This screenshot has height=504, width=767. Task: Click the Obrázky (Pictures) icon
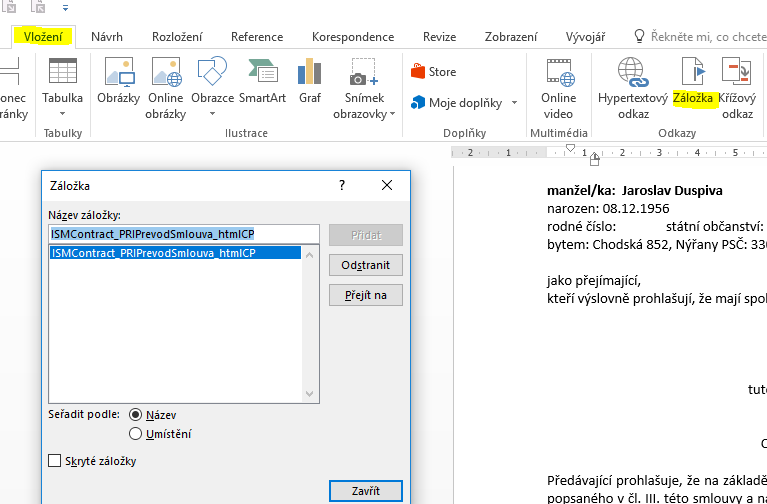click(x=118, y=73)
